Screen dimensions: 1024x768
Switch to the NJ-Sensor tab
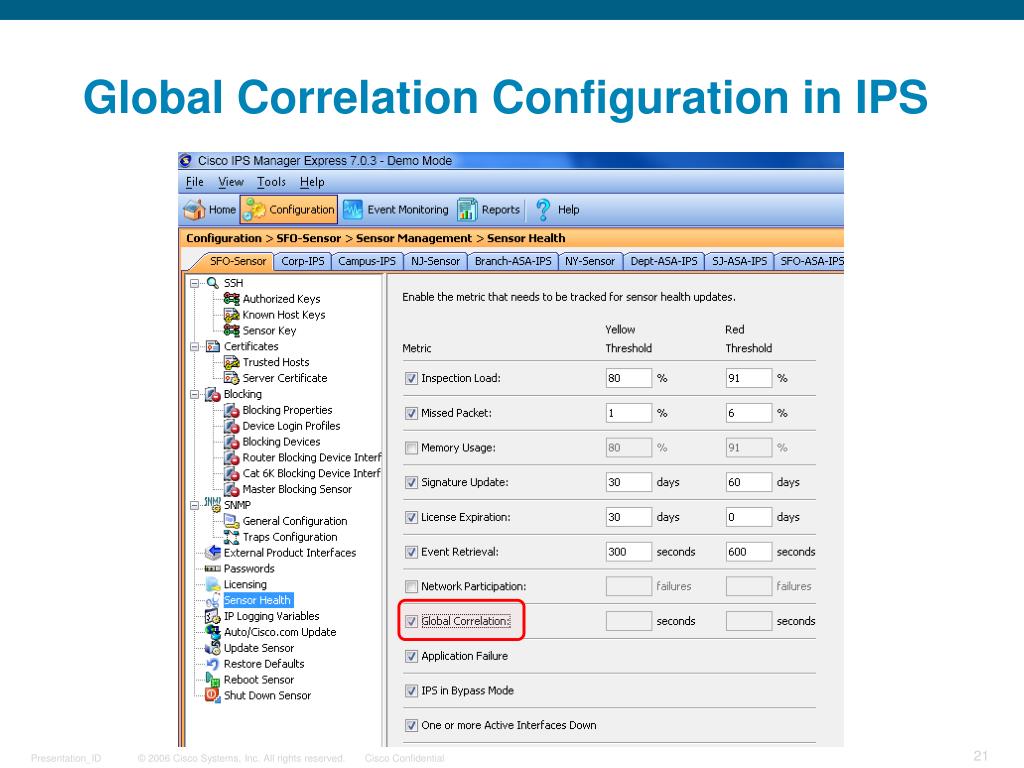435,261
